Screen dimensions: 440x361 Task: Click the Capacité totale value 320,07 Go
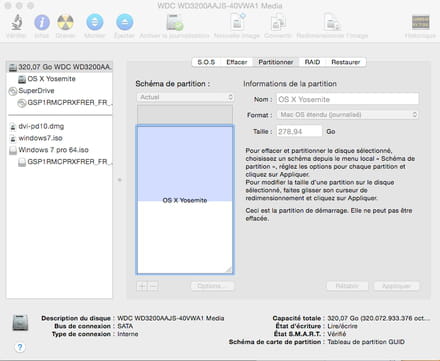[x=378, y=318]
